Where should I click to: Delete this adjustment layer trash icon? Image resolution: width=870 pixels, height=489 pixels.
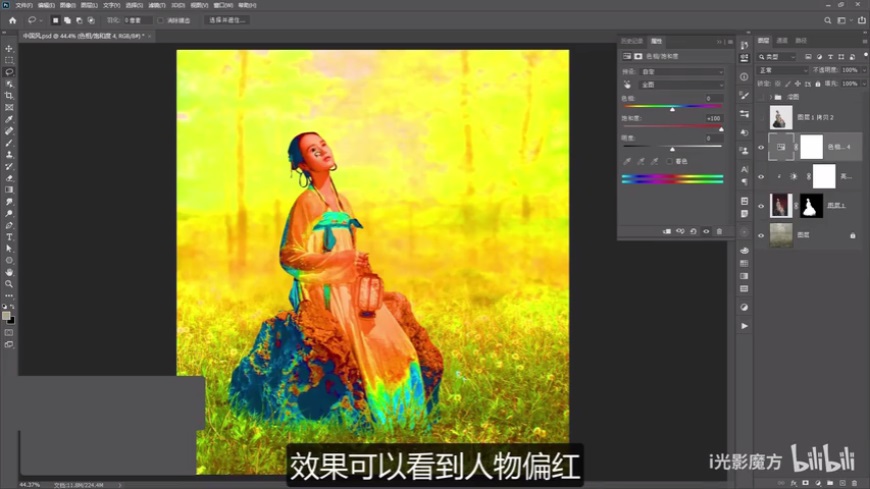[719, 231]
